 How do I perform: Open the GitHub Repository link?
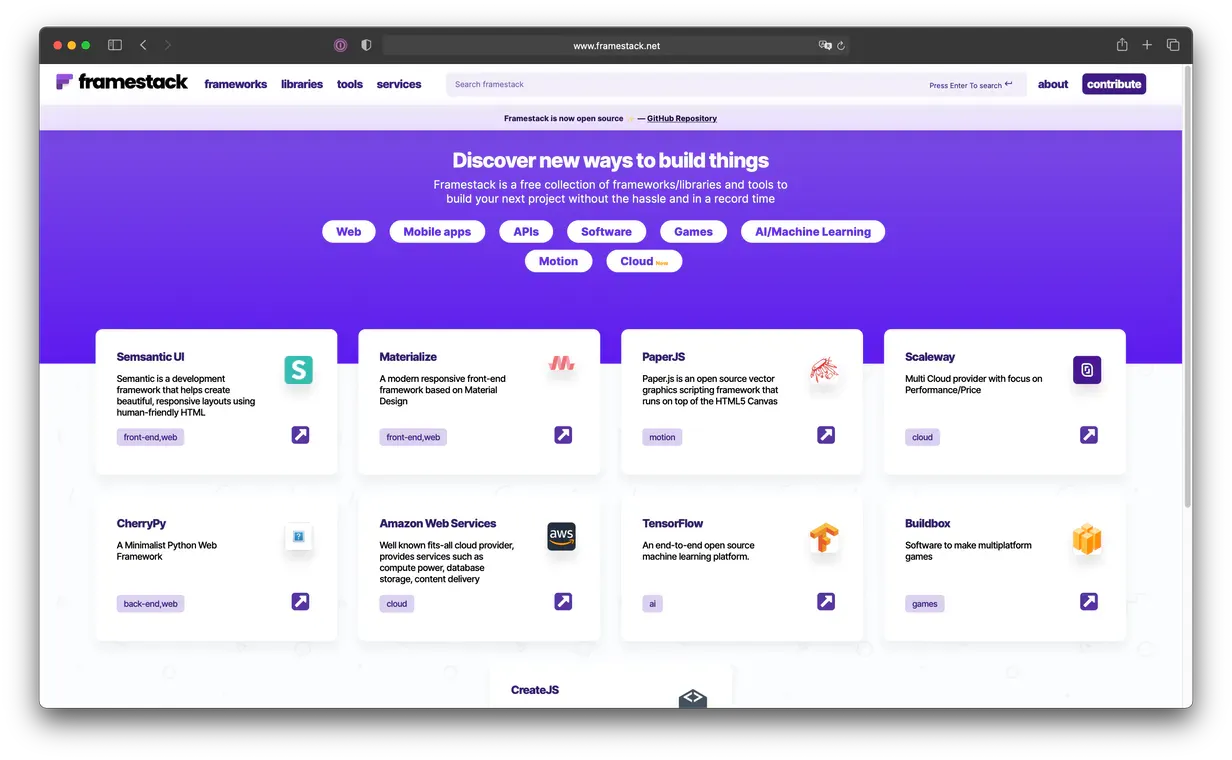[x=681, y=118]
